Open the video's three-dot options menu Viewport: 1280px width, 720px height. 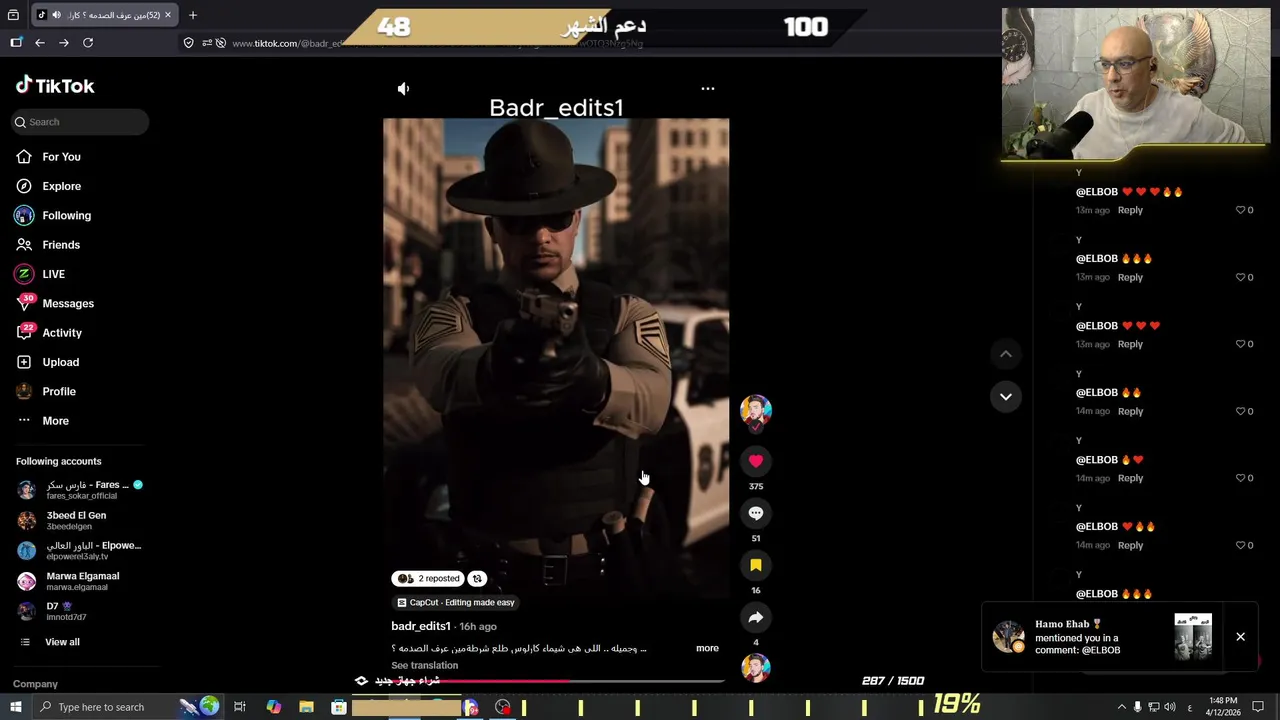tap(708, 89)
